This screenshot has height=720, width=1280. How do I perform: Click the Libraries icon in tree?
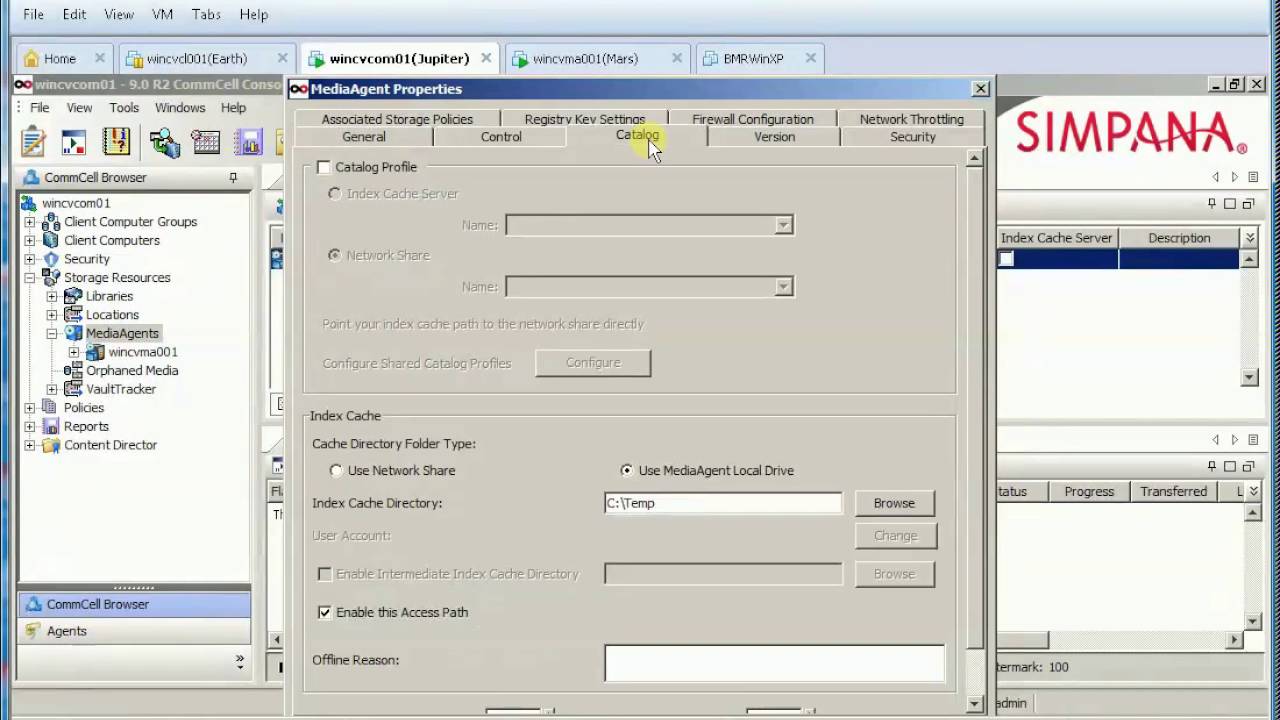[72, 296]
